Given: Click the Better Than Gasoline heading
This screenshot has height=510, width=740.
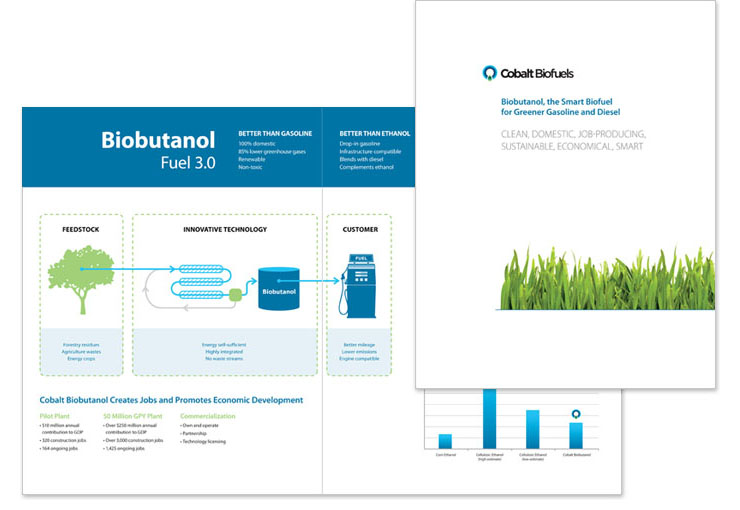Looking at the screenshot, I should point(275,133).
